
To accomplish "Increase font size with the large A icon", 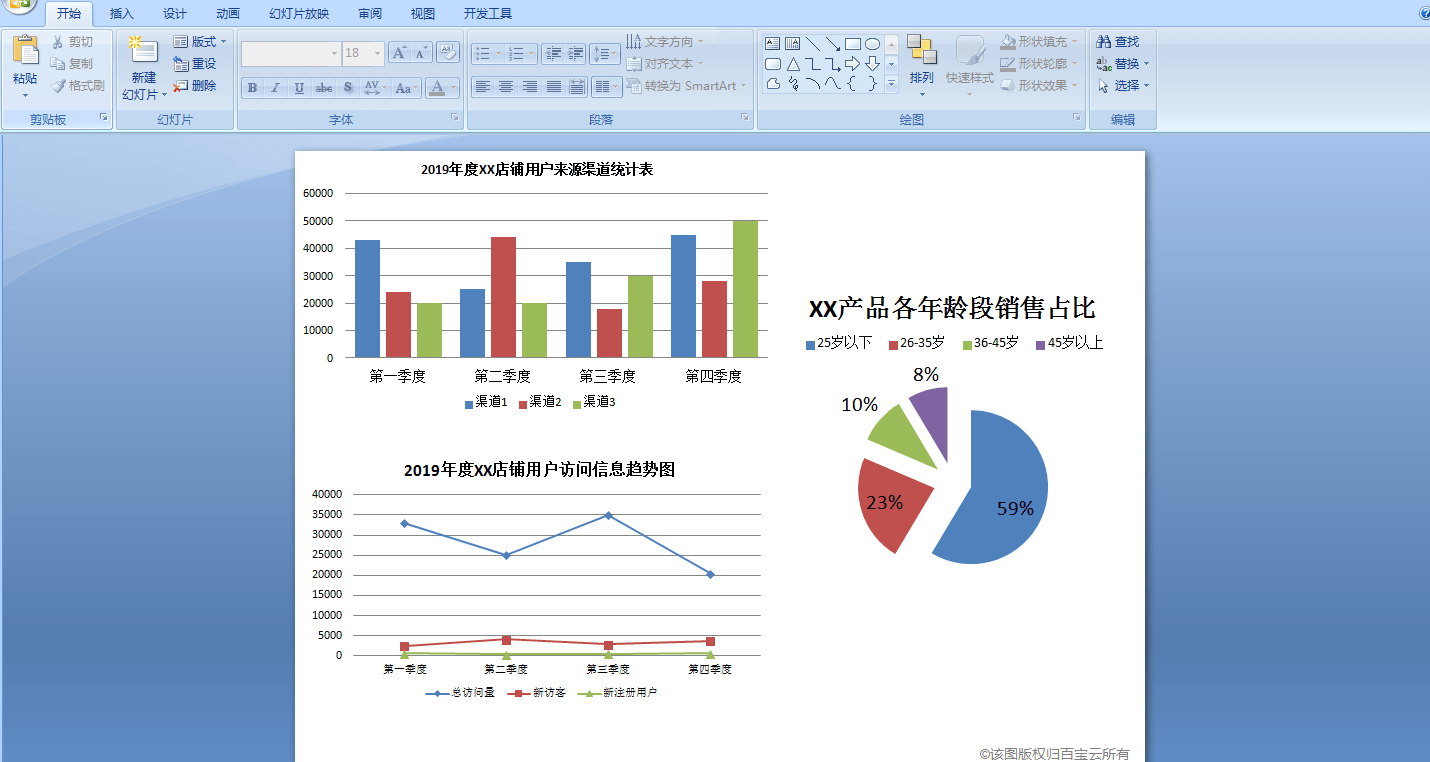I will tap(399, 52).
